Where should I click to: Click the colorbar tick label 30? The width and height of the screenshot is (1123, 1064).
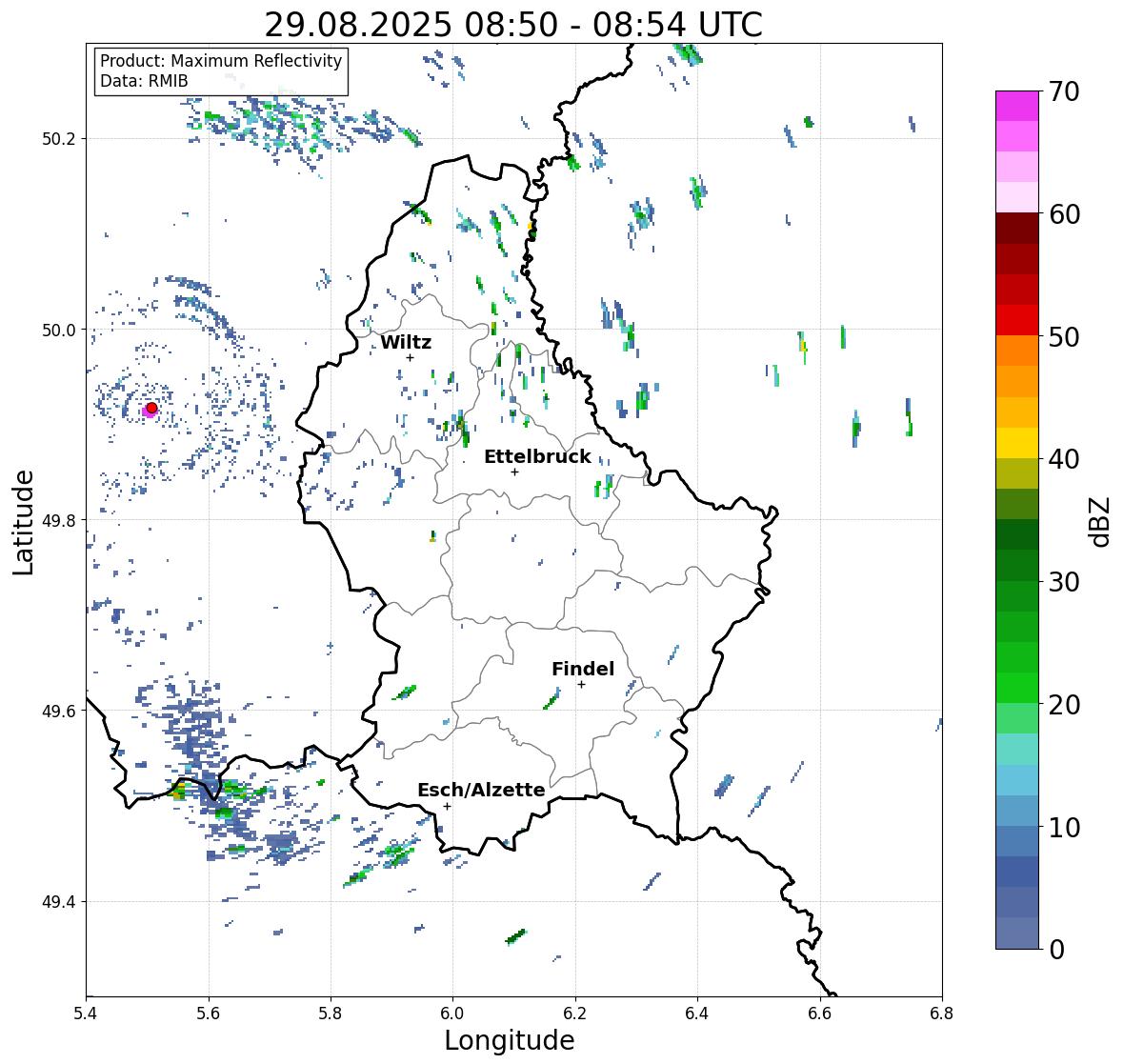pyautogui.click(x=1064, y=582)
